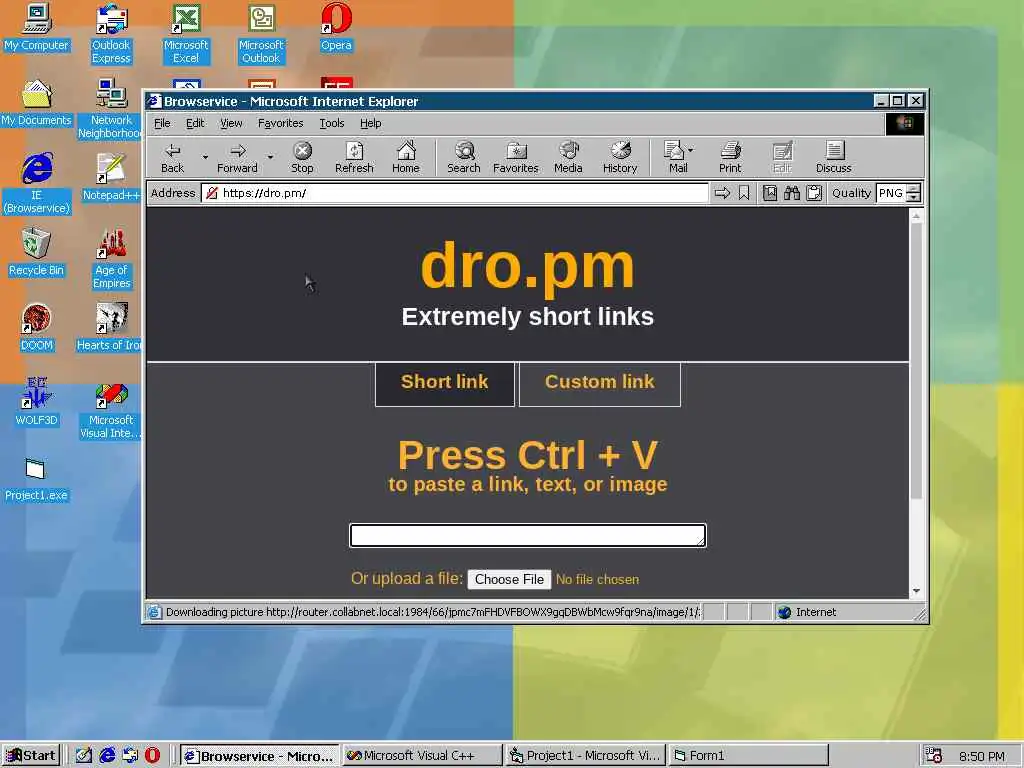The image size is (1024, 768).
Task: Launch Internet Explorer from quick launch bar
Action: click(107, 756)
